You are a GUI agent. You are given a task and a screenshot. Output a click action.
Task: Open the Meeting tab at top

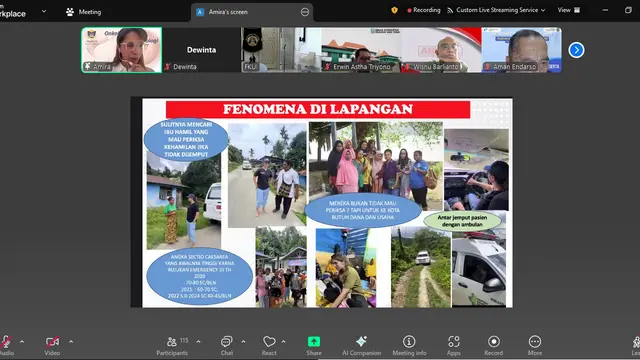(x=84, y=12)
